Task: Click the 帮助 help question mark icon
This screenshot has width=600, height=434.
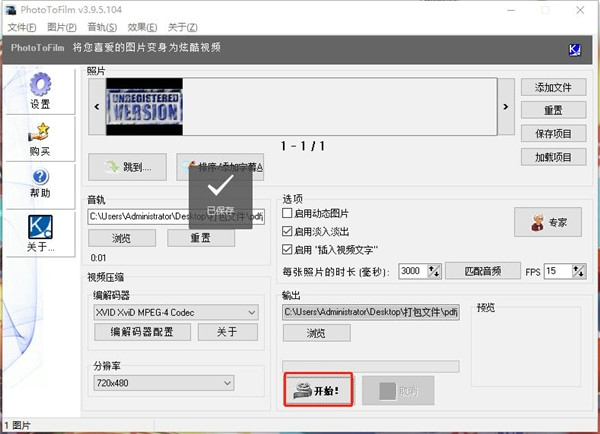Action: tap(40, 178)
